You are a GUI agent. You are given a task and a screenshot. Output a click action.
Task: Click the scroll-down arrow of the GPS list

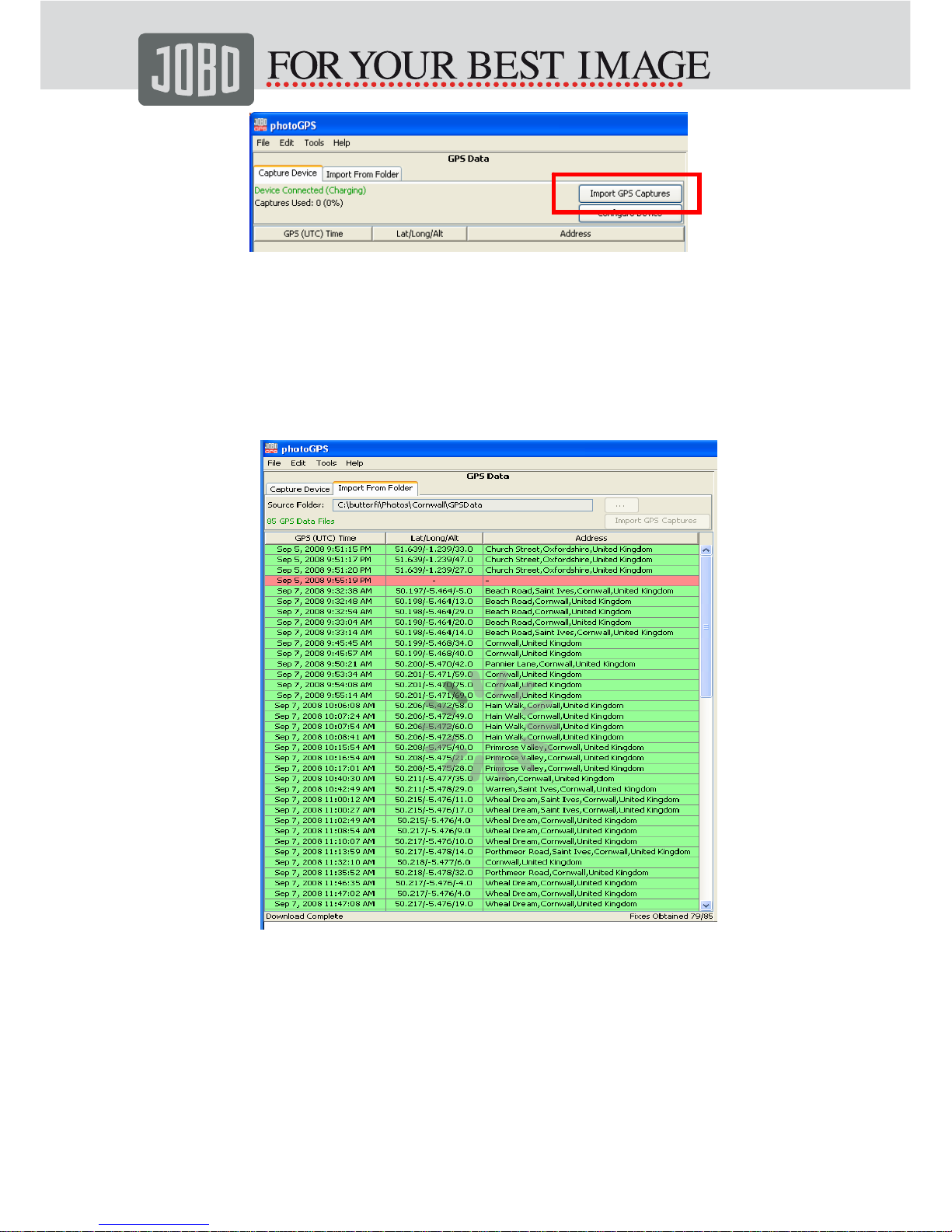click(706, 905)
